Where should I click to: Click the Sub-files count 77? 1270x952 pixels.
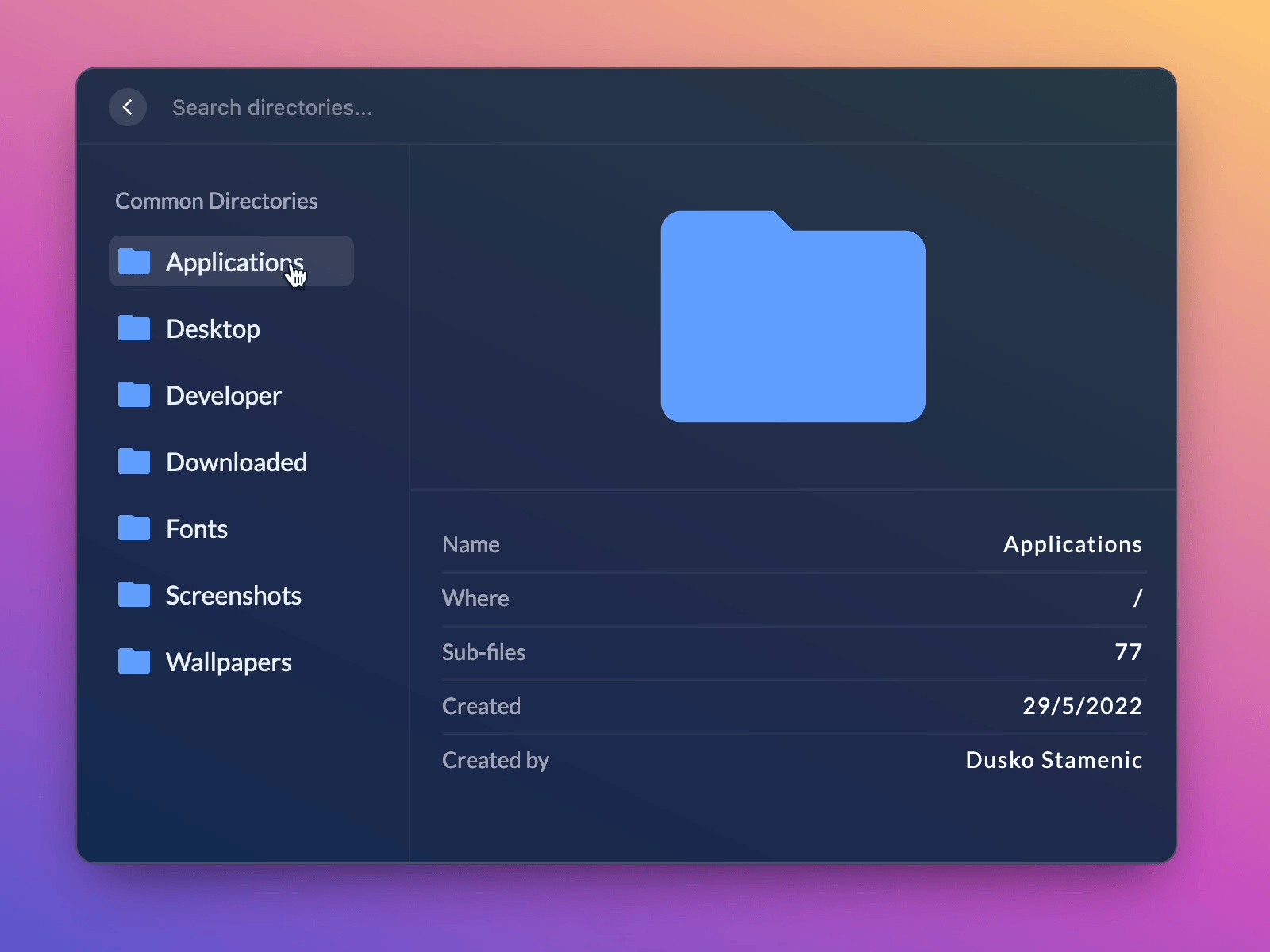coord(1130,652)
